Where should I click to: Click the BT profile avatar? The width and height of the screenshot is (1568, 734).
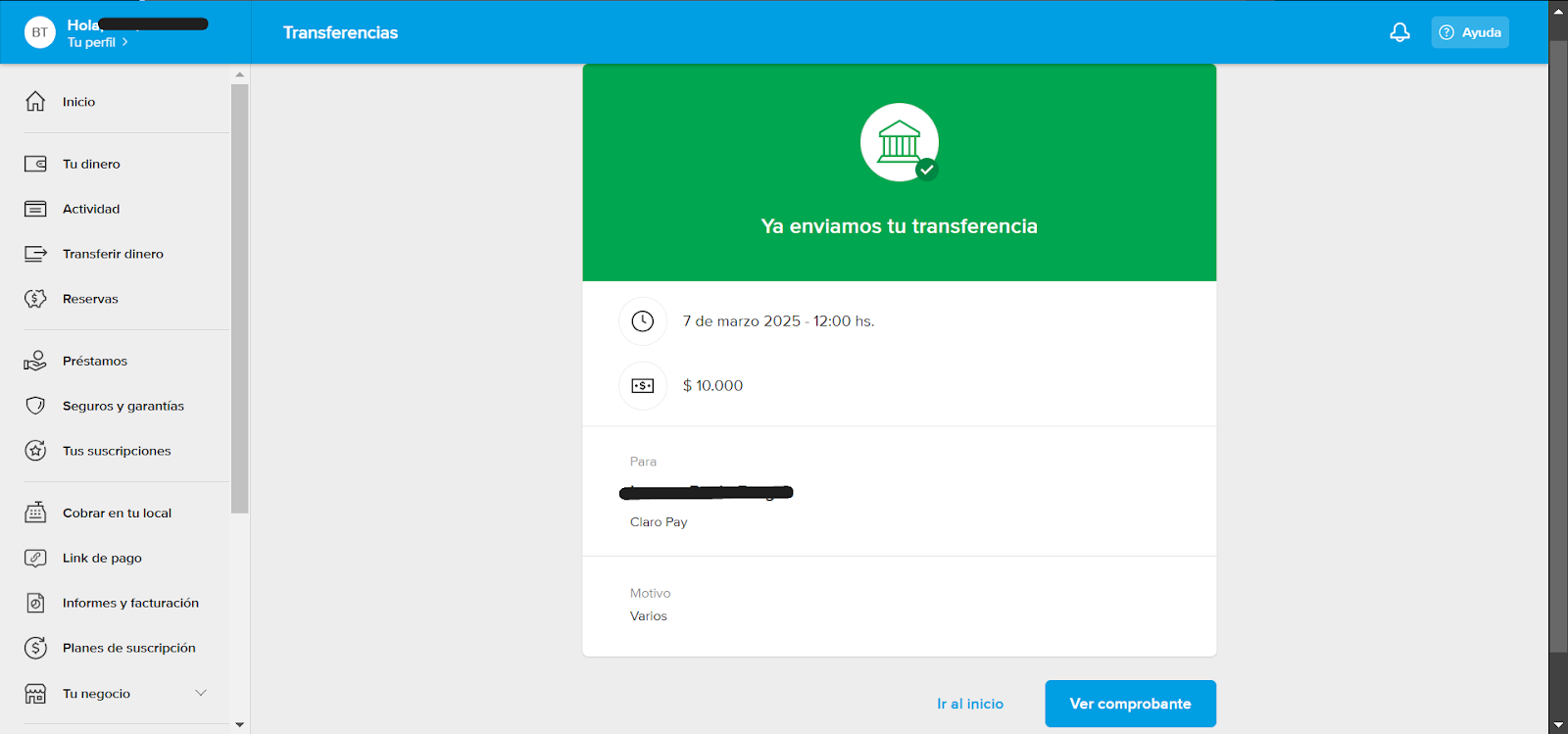click(x=39, y=32)
